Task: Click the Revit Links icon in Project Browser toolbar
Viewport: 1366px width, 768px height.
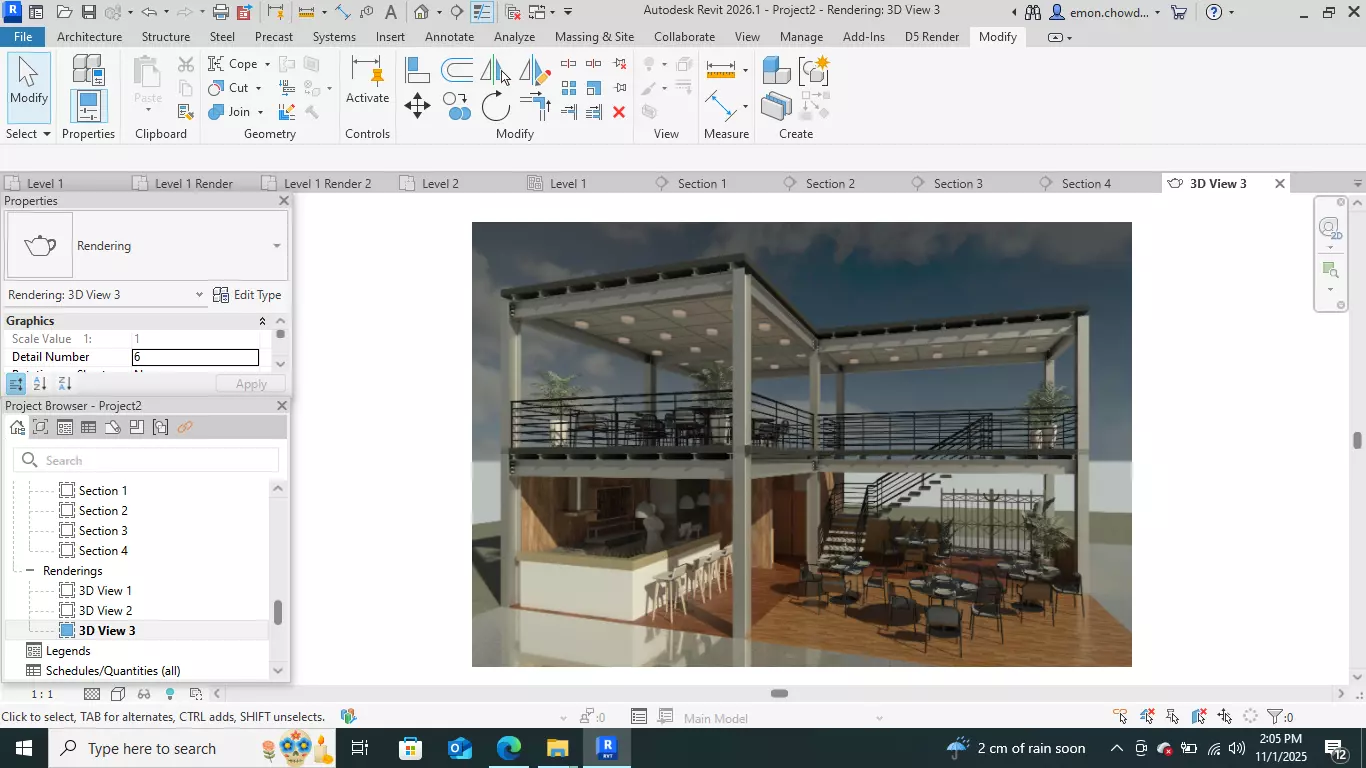Action: pyautogui.click(x=185, y=428)
